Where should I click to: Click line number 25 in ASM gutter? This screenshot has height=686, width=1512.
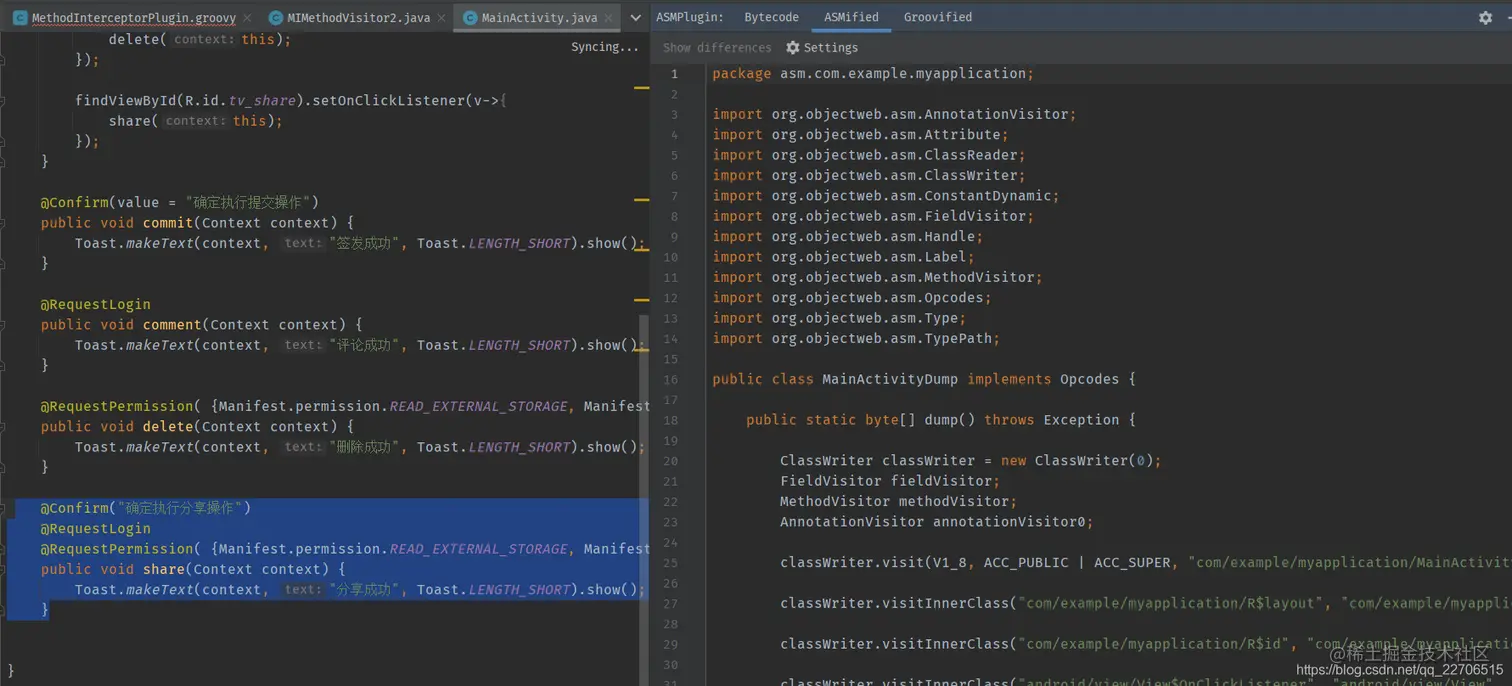coord(670,563)
